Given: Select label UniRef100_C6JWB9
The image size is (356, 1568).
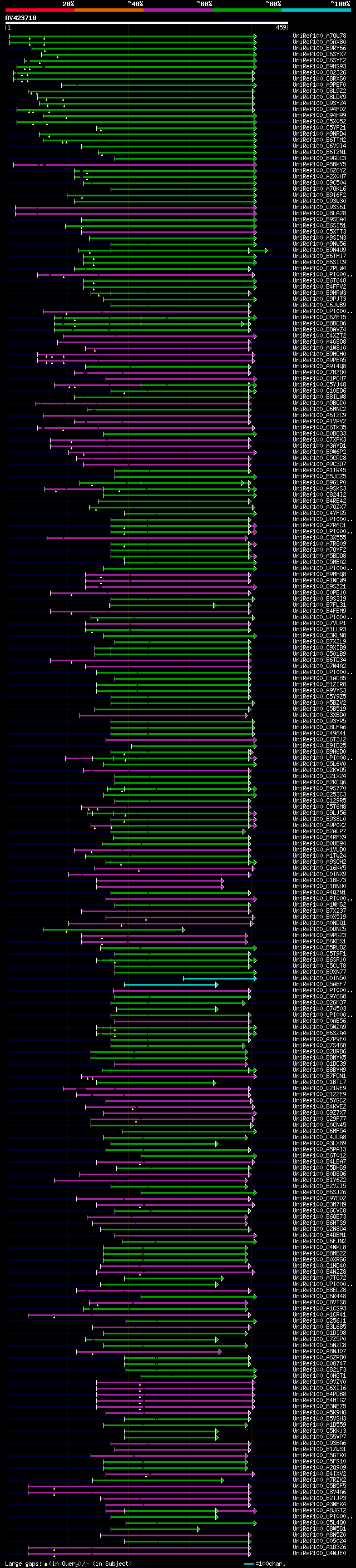Looking at the screenshot, I should point(319,305).
